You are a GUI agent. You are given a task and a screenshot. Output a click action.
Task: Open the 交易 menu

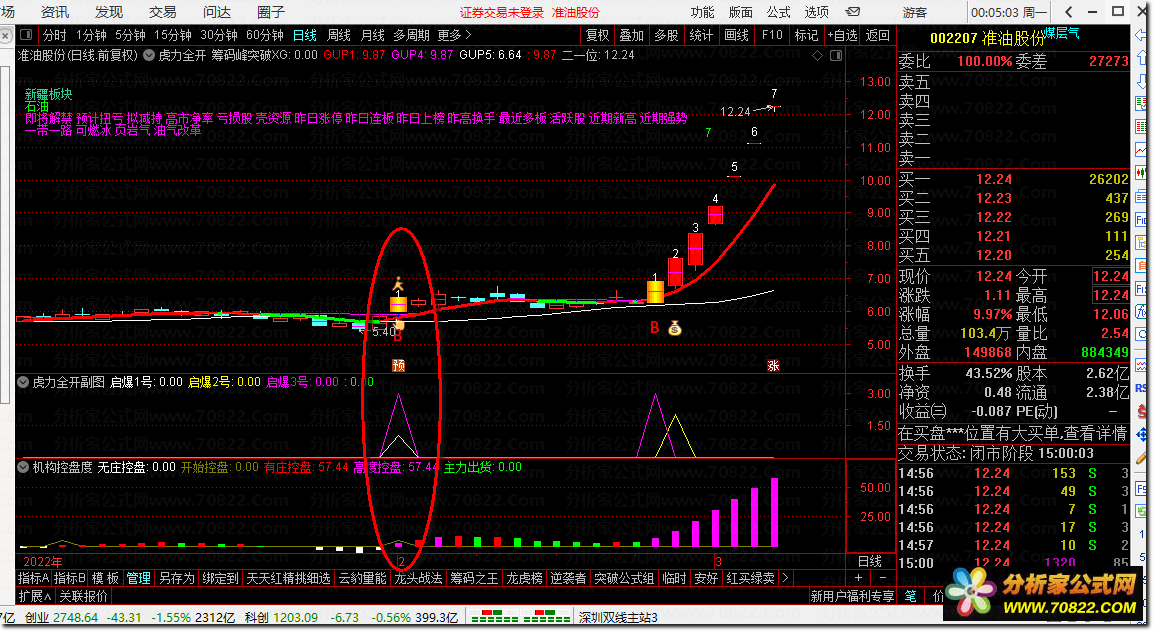pyautogui.click(x=163, y=13)
